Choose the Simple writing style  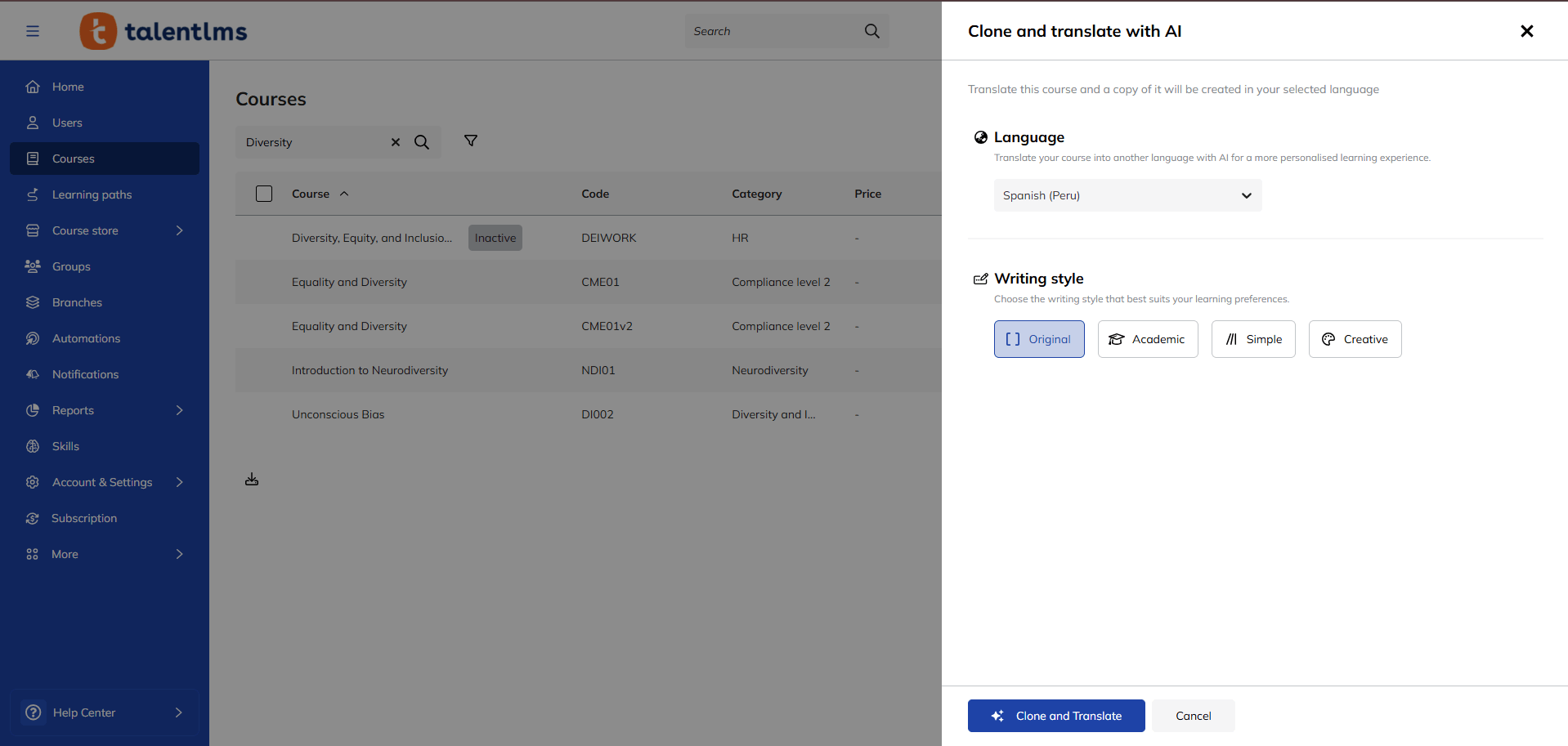pyautogui.click(x=1252, y=339)
